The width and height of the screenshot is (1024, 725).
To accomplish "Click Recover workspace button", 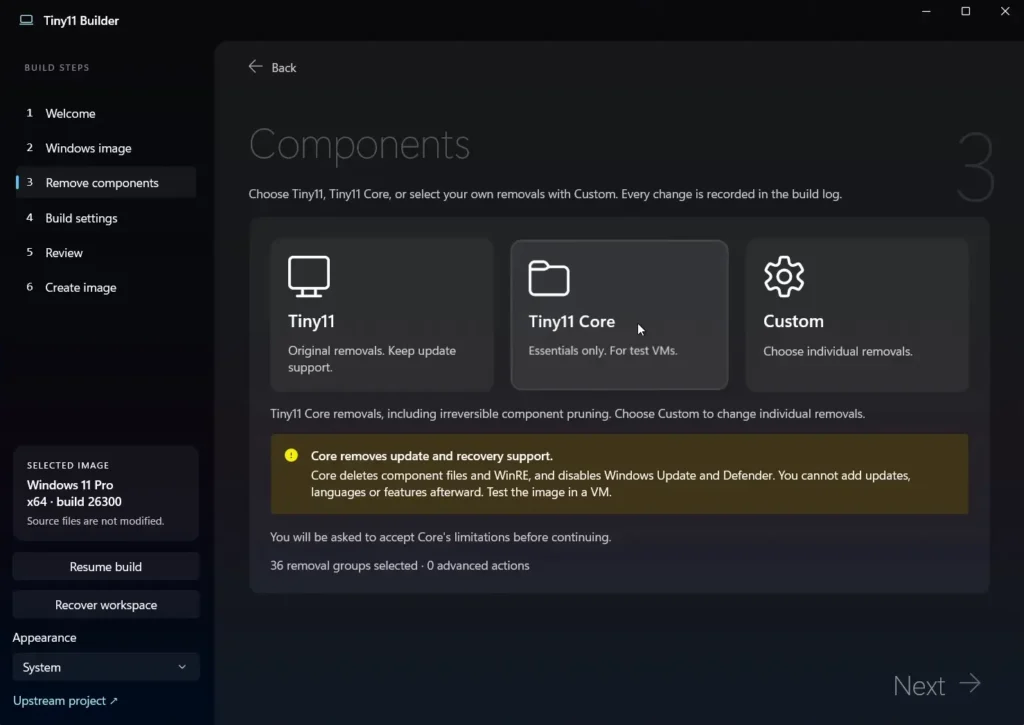I will pyautogui.click(x=106, y=605).
